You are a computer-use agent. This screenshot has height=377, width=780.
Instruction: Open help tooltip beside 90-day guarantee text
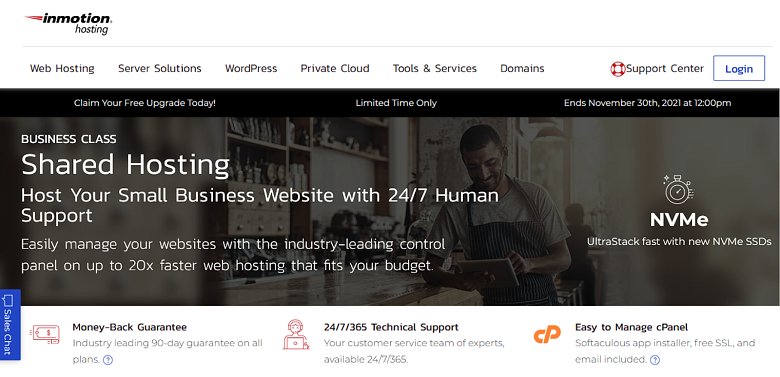coord(107,360)
